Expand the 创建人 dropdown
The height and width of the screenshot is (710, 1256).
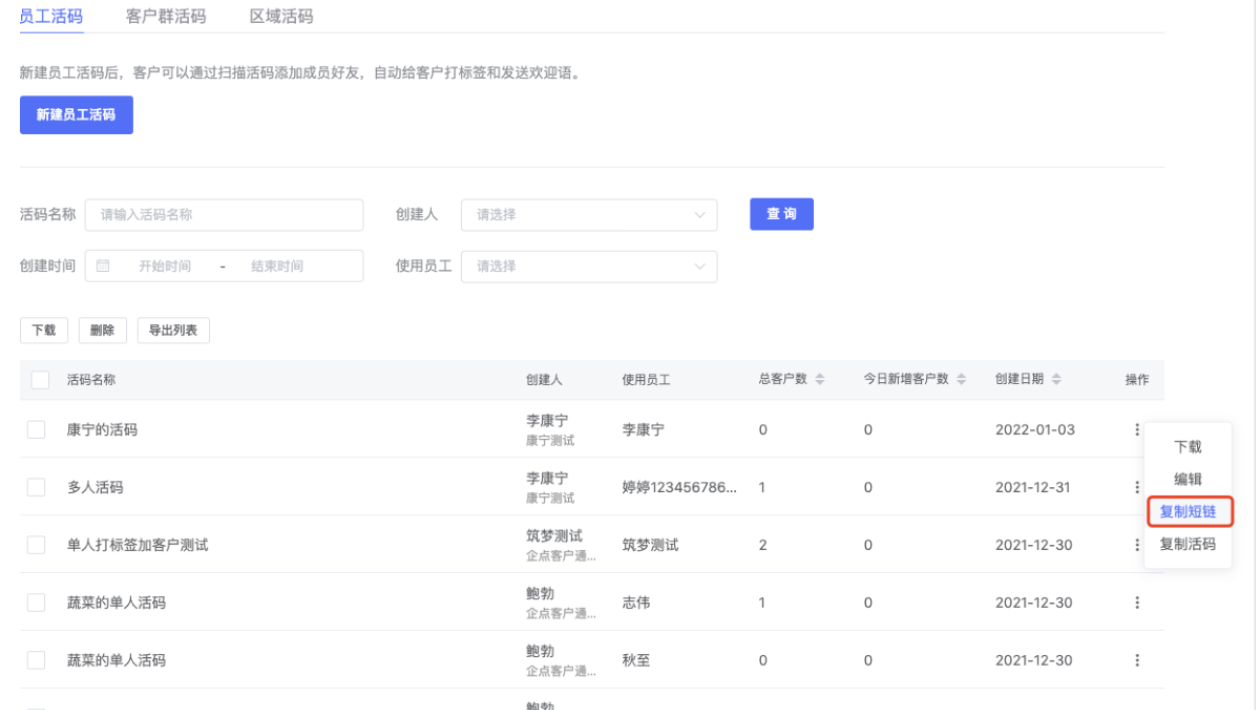click(588, 215)
